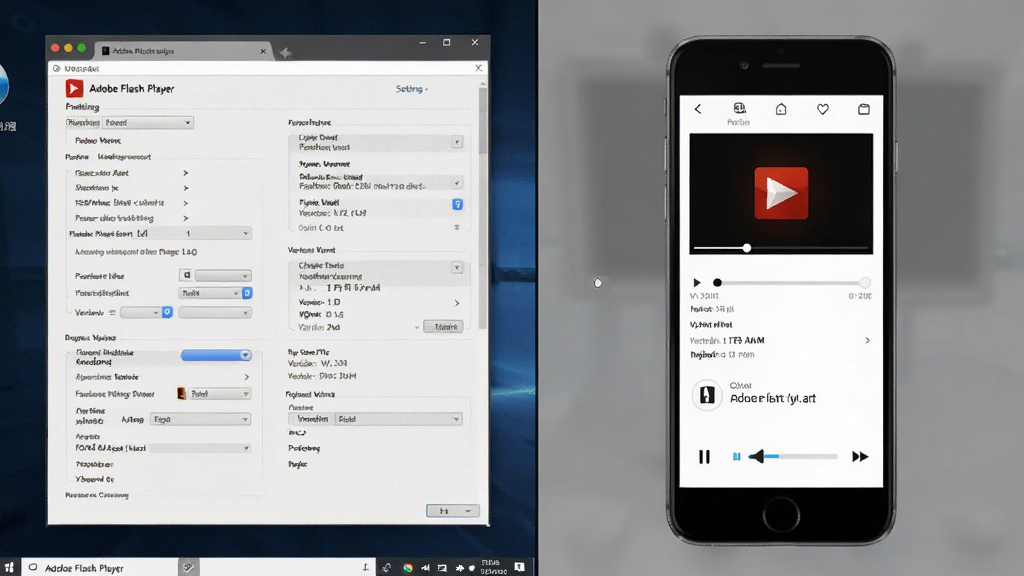Adjust the blue volume slider on phone
The width and height of the screenshot is (1024, 576).
(x=793, y=456)
